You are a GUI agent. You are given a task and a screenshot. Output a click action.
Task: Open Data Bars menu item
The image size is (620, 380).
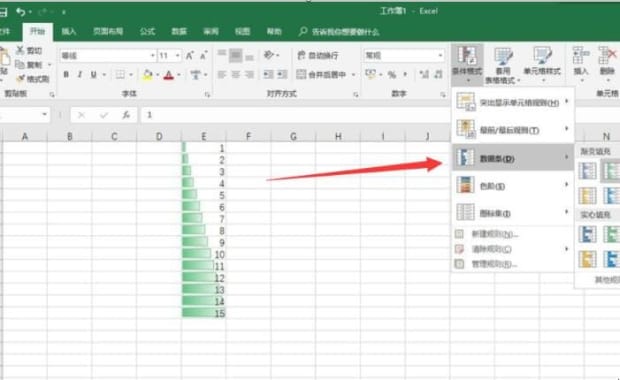tap(513, 158)
